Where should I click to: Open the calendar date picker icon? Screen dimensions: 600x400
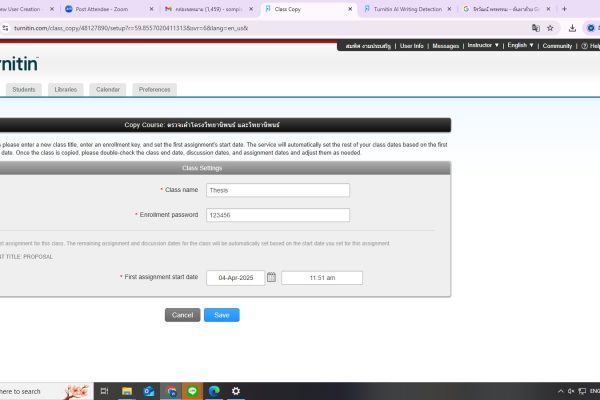271,277
